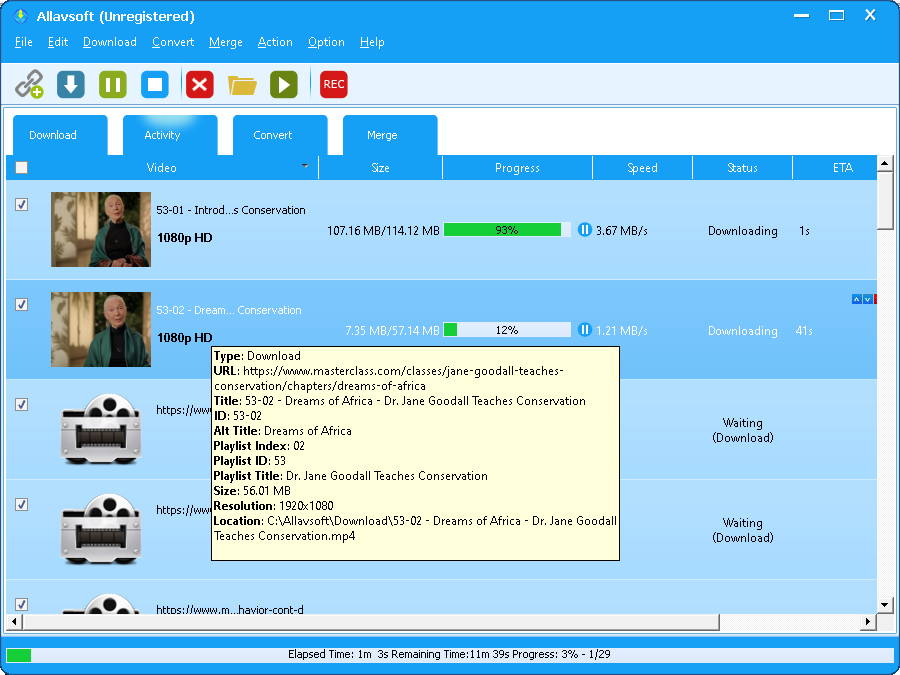Open the Edit menu

click(x=58, y=42)
